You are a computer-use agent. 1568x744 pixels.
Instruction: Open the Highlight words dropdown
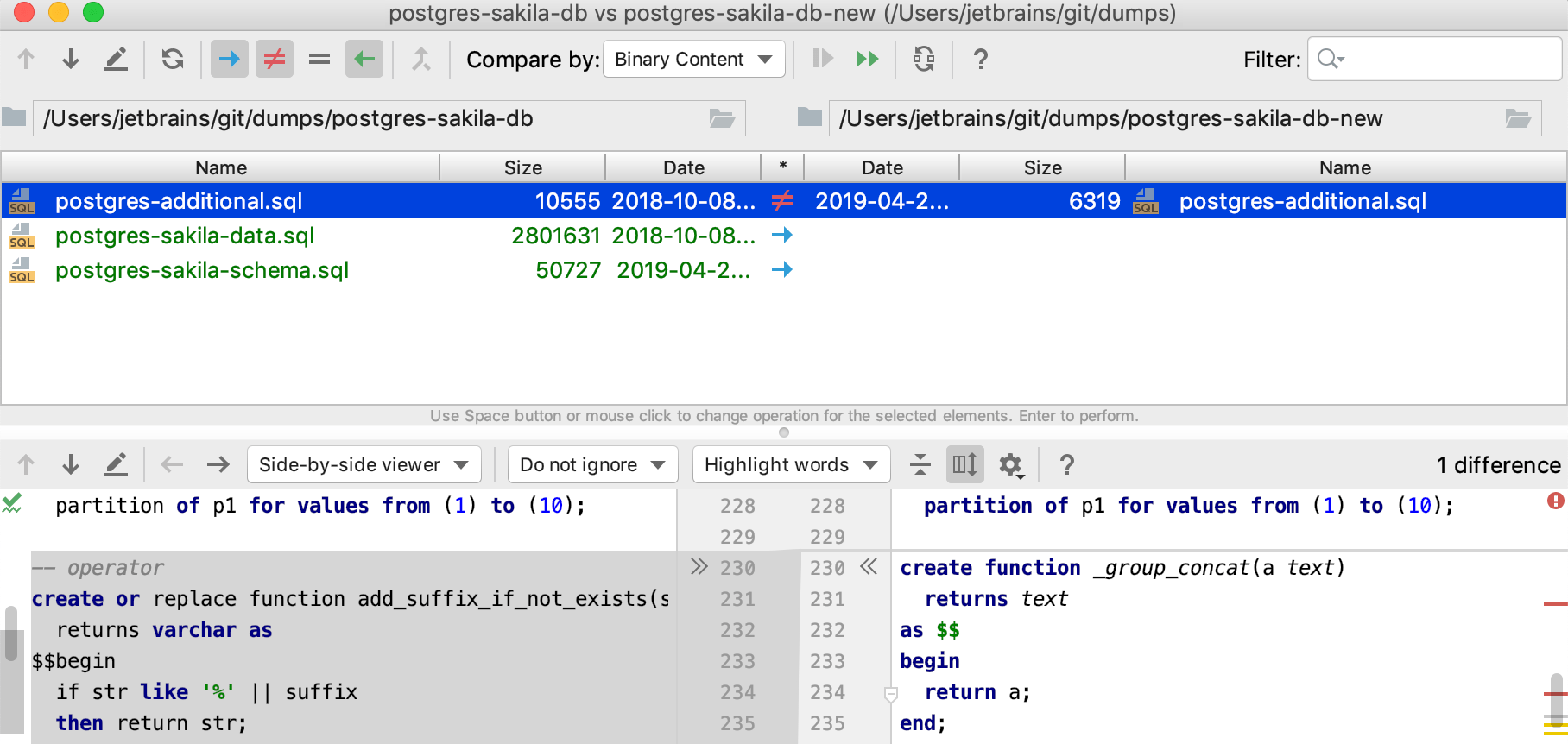[x=791, y=464]
